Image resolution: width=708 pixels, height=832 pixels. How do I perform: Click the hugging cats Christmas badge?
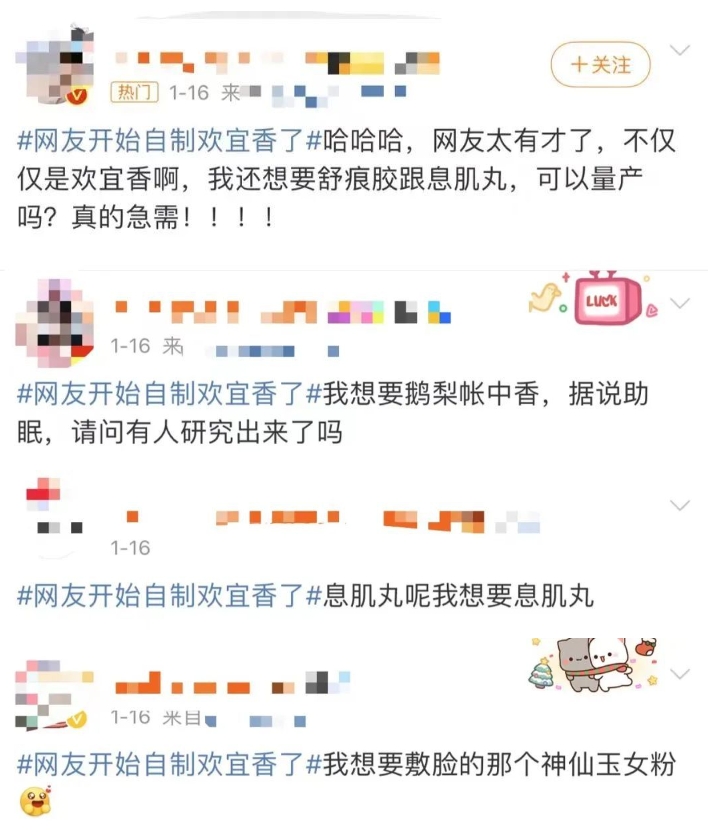click(594, 664)
